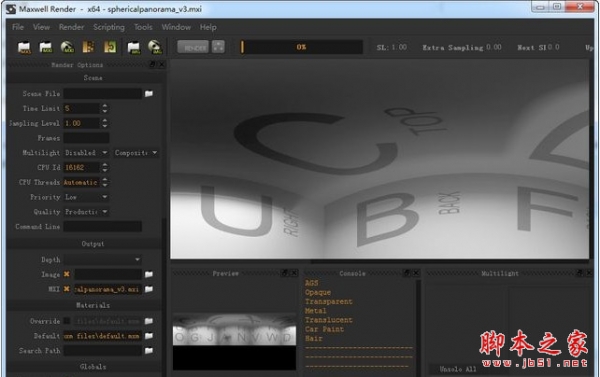Click the Extra Sampling value

point(494,47)
